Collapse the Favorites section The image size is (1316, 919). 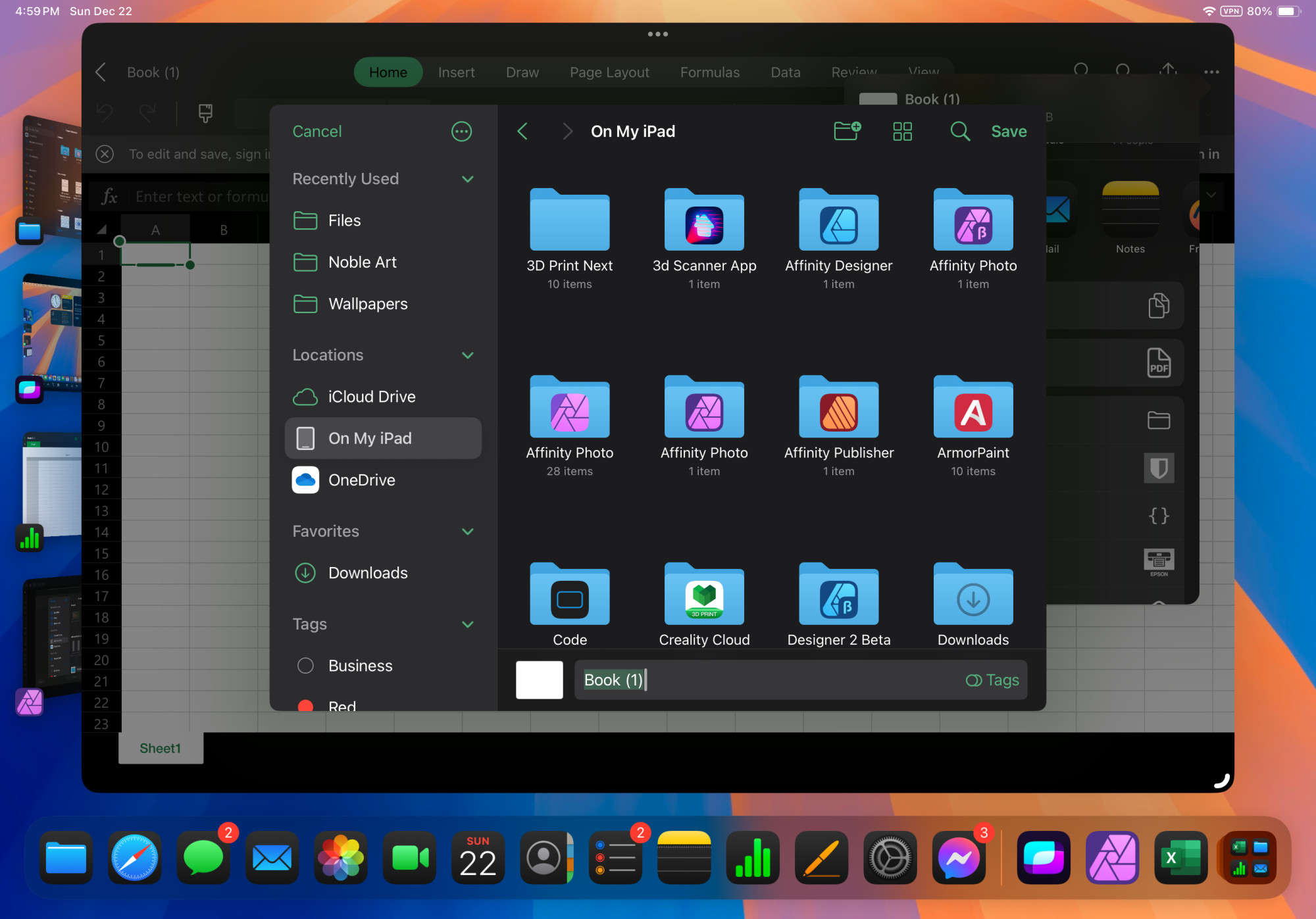point(468,532)
